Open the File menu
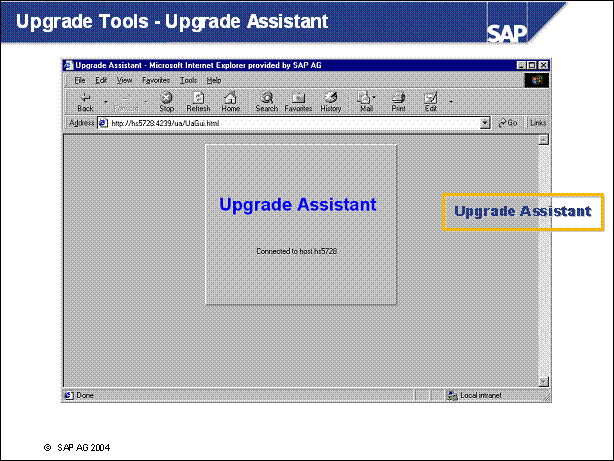The height and width of the screenshot is (461, 614). coord(79,80)
